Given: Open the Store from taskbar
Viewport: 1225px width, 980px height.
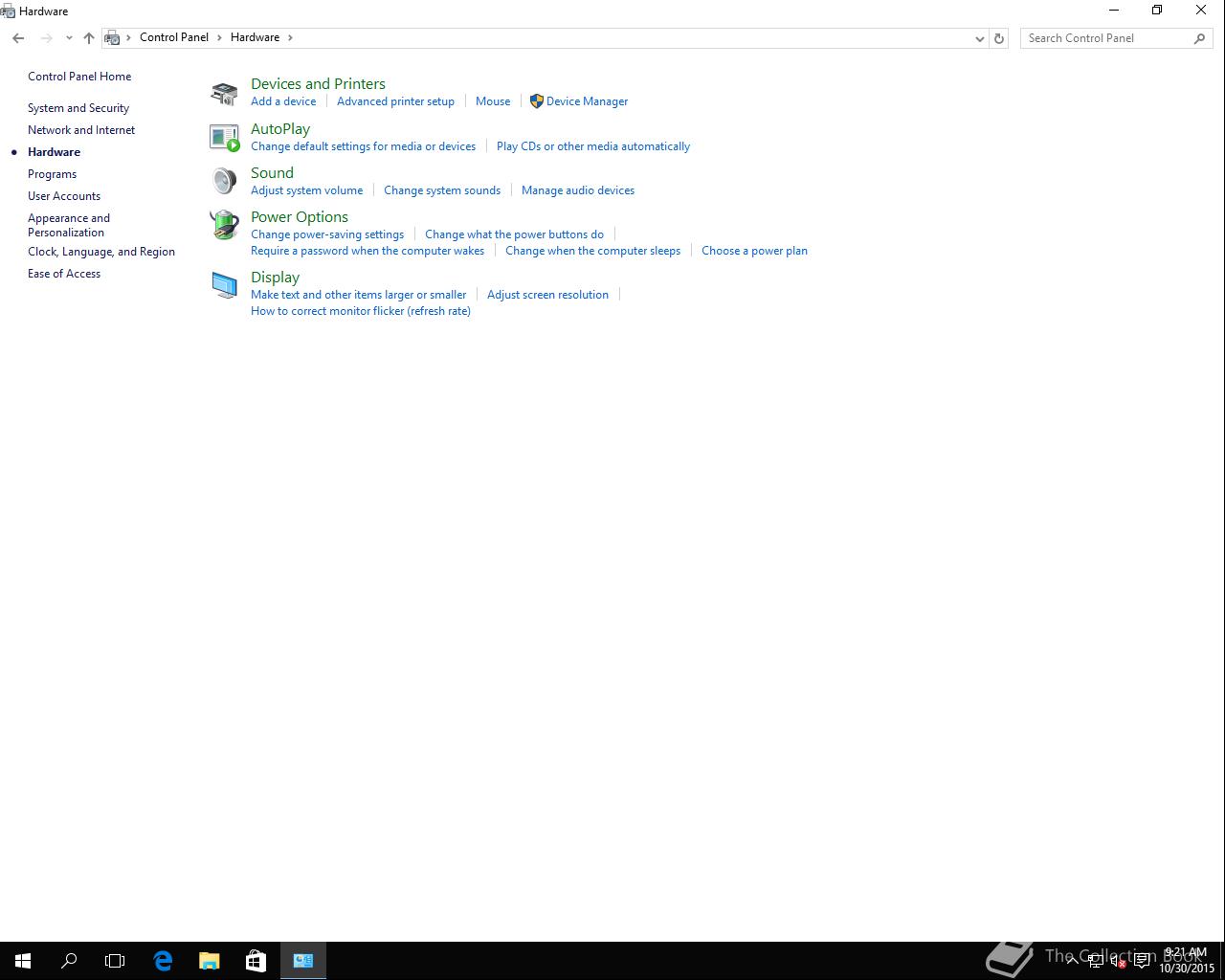Looking at the screenshot, I should tap(256, 961).
